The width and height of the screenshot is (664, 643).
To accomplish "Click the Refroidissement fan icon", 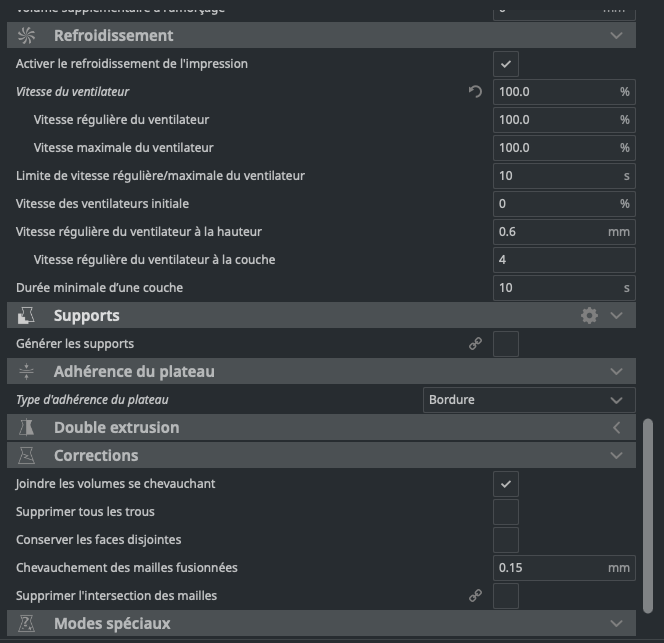I will point(27,36).
